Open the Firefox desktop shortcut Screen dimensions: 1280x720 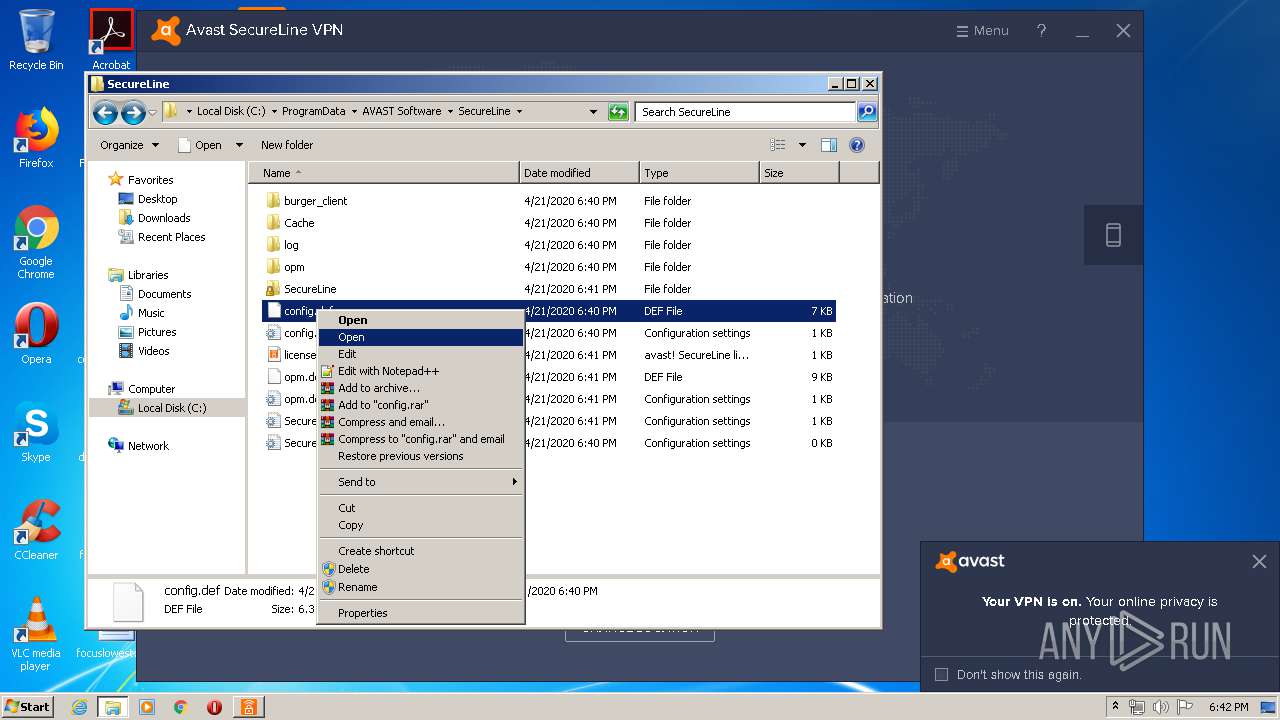(36, 138)
